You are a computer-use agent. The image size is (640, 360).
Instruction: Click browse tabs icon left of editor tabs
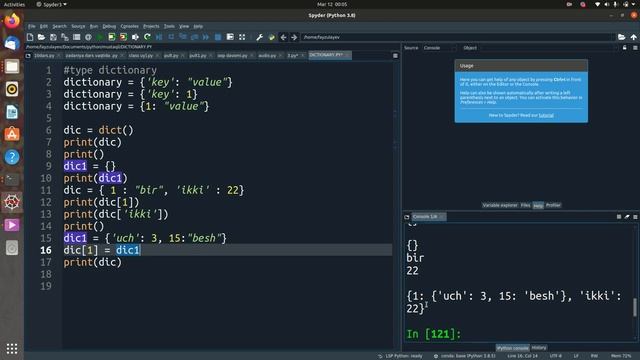click(x=28, y=56)
